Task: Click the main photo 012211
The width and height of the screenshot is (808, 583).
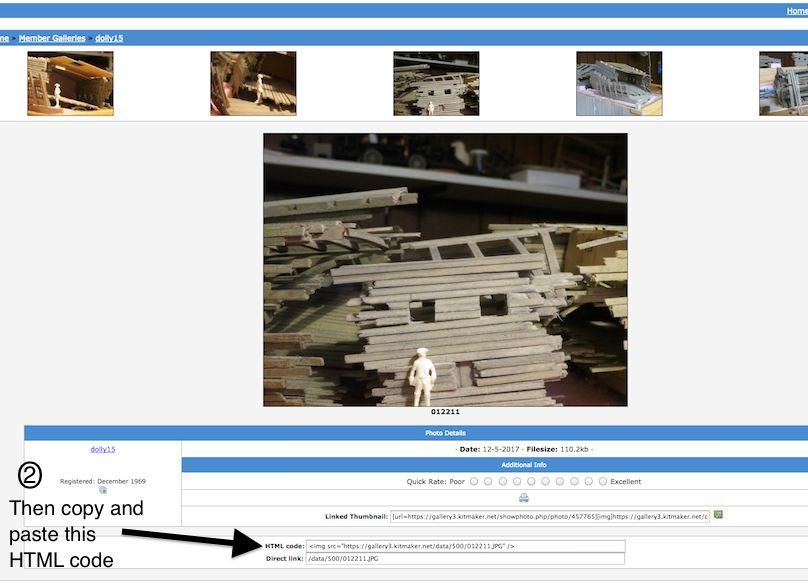Action: 445,270
